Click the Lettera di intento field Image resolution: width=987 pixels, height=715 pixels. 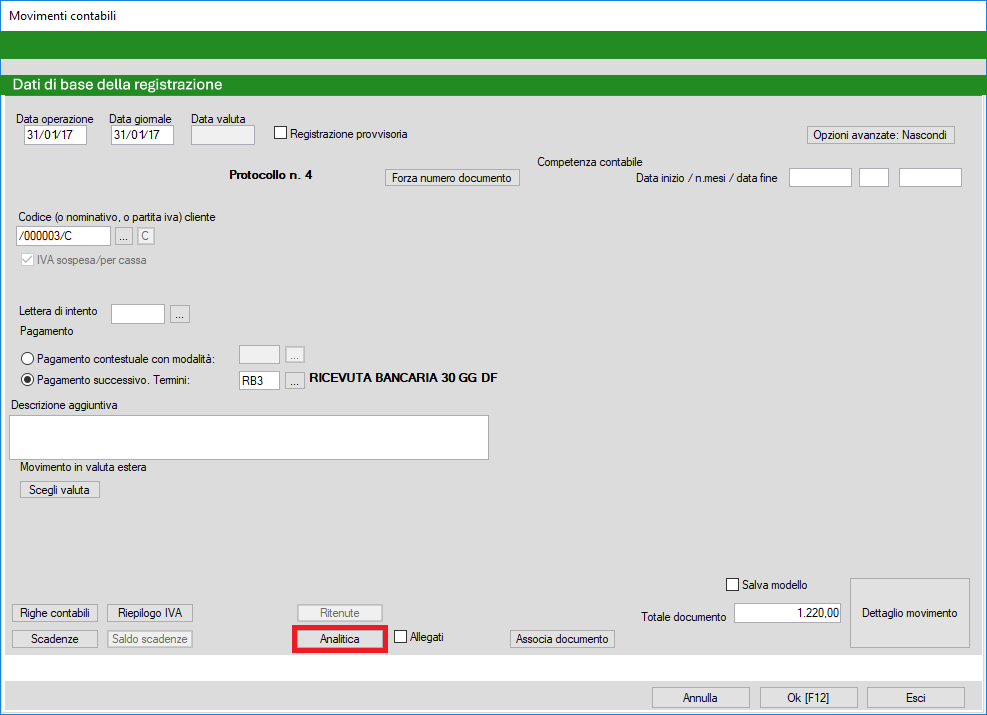coord(138,313)
